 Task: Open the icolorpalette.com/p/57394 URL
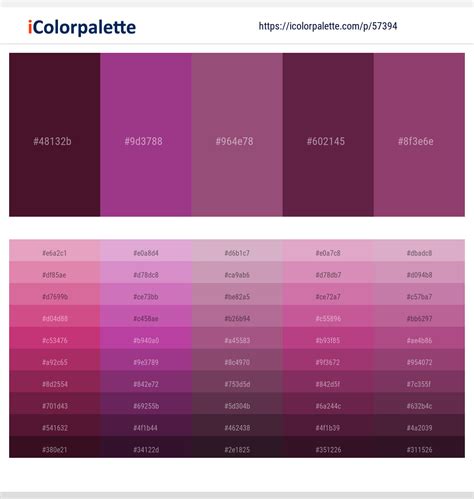[328, 26]
